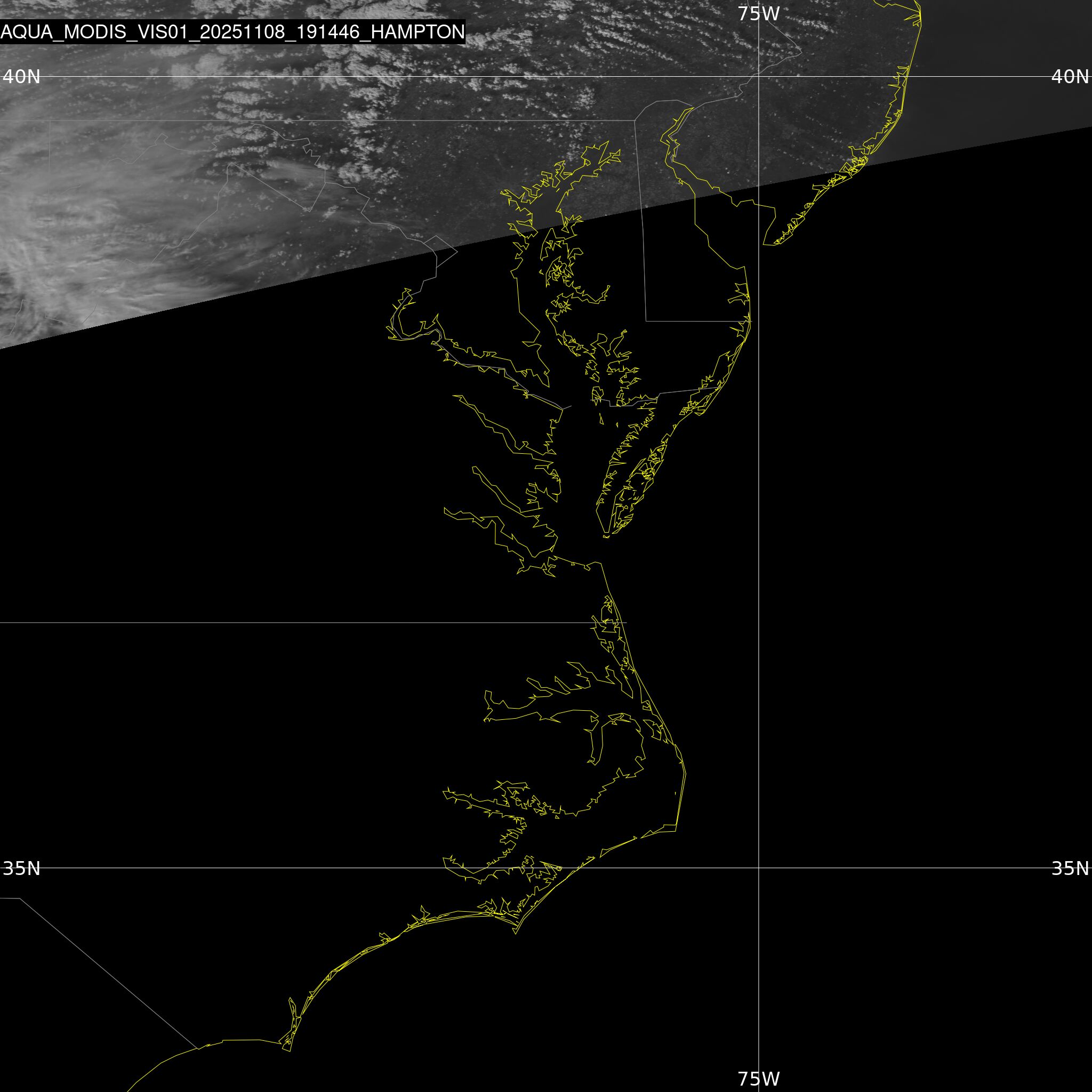Click the left 35N latitude label

tap(21, 868)
